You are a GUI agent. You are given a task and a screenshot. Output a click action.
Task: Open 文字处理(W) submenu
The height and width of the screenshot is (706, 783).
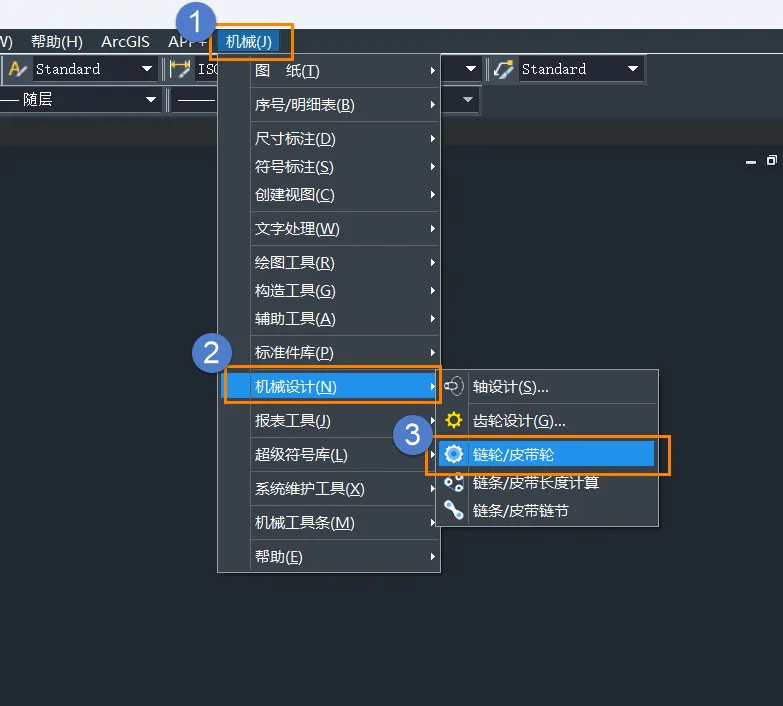coord(345,228)
